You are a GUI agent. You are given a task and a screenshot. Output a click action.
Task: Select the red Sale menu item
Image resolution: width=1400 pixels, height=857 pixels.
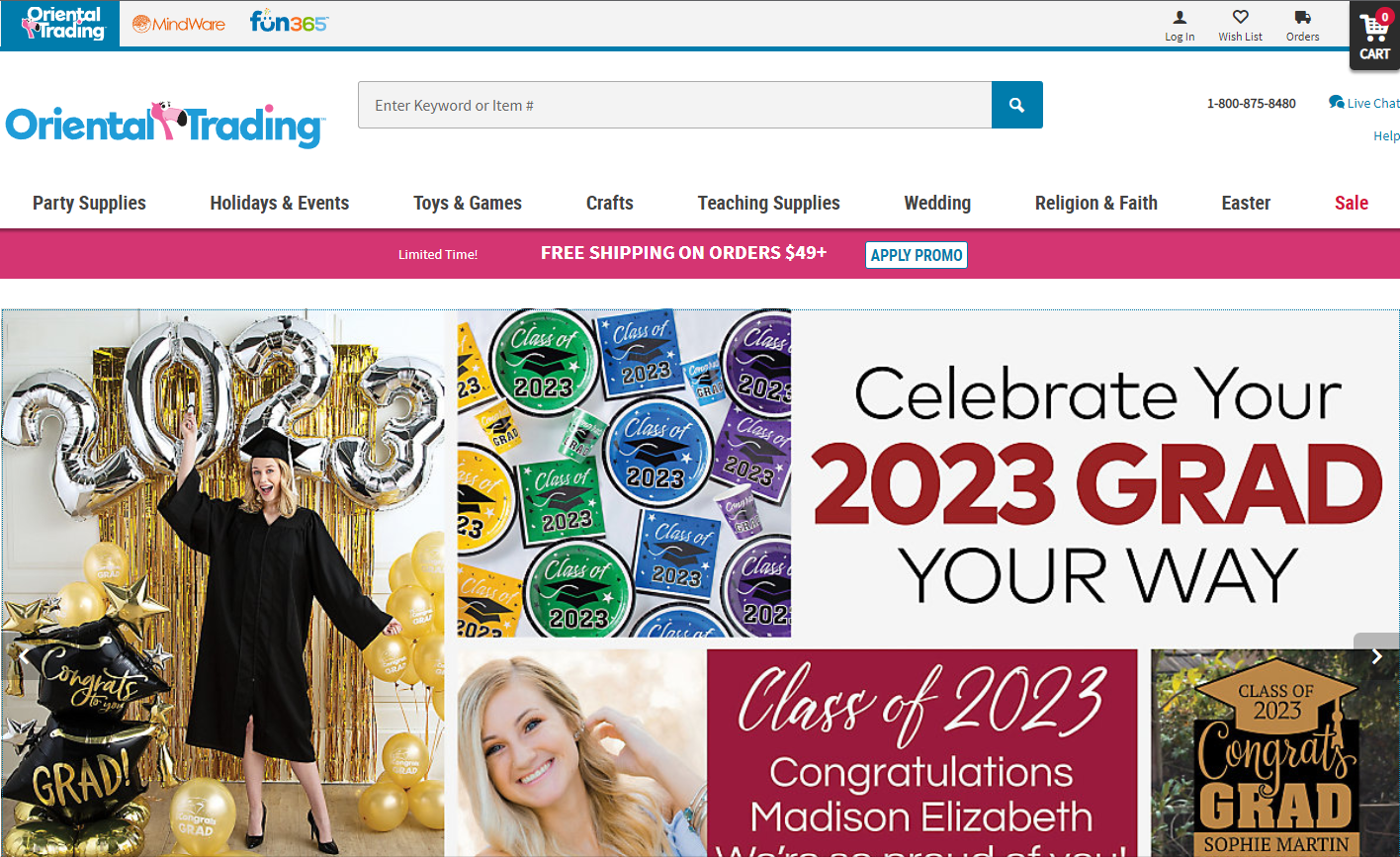coord(1352,203)
